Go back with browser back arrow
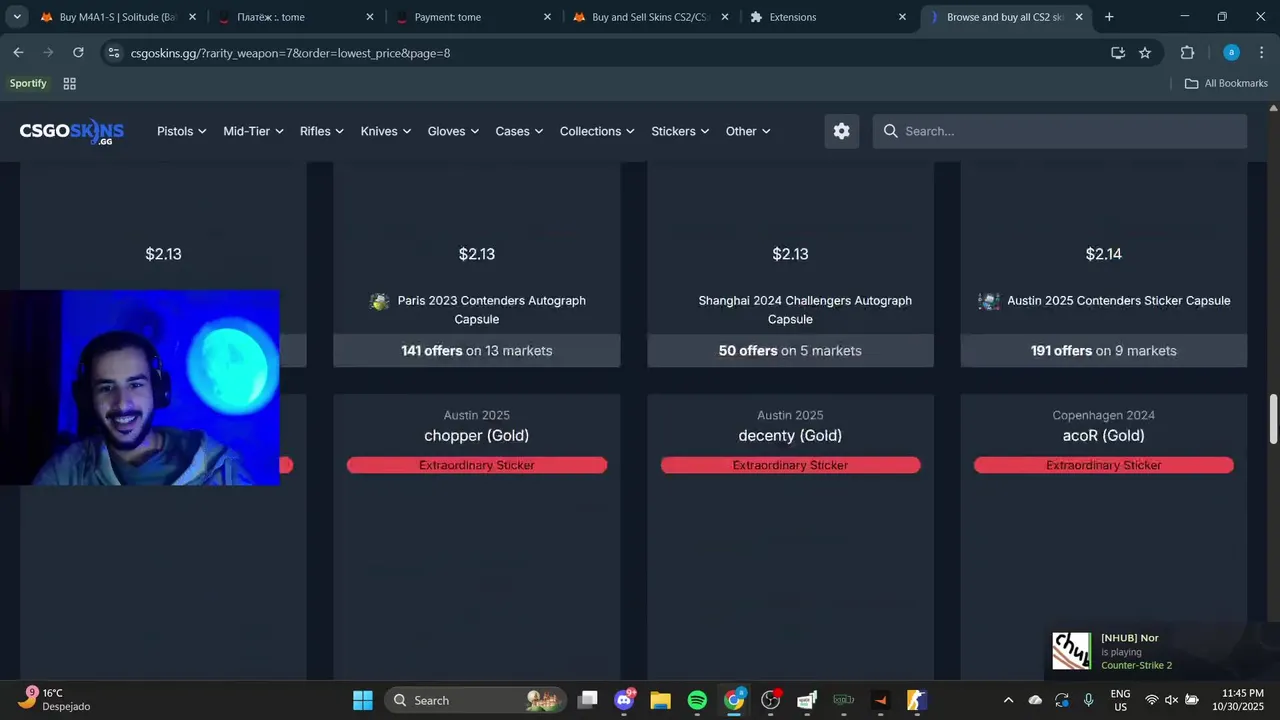This screenshot has width=1280, height=720. (18, 52)
